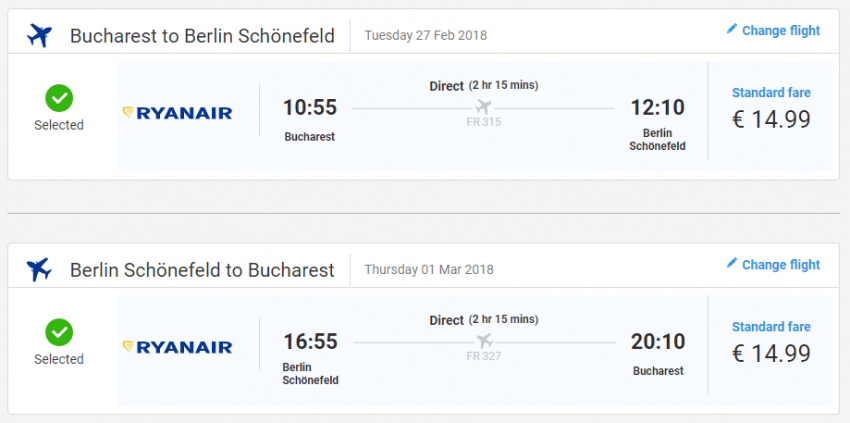850x423 pixels.
Task: Click the Ryanair logo on outbound flight
Action: click(x=177, y=113)
